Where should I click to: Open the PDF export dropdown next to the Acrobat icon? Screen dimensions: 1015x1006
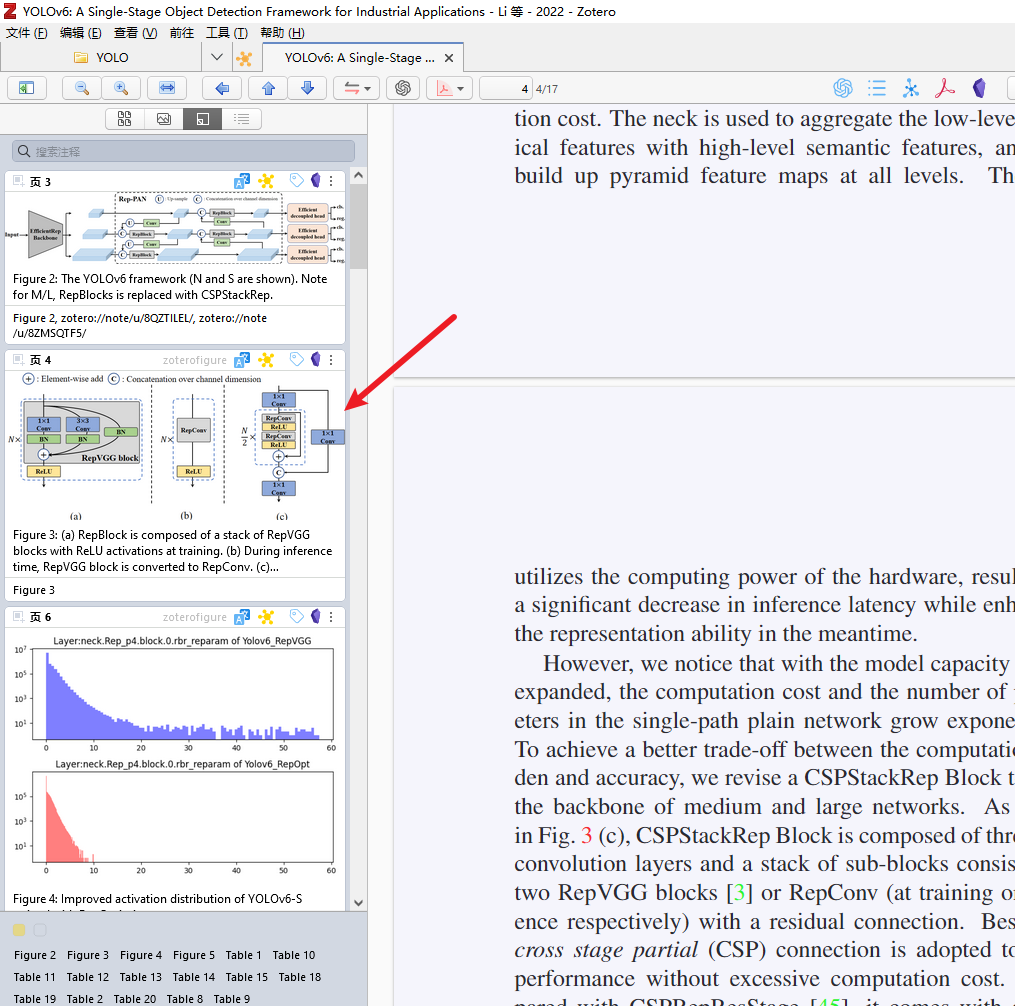461,88
